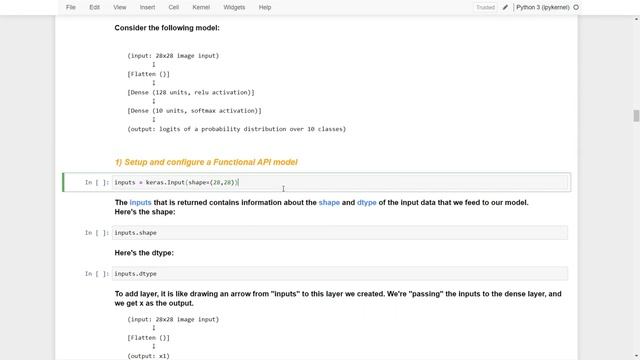Screen dimensions: 640x360
Task: Open the Help menu
Action: tap(265, 7)
